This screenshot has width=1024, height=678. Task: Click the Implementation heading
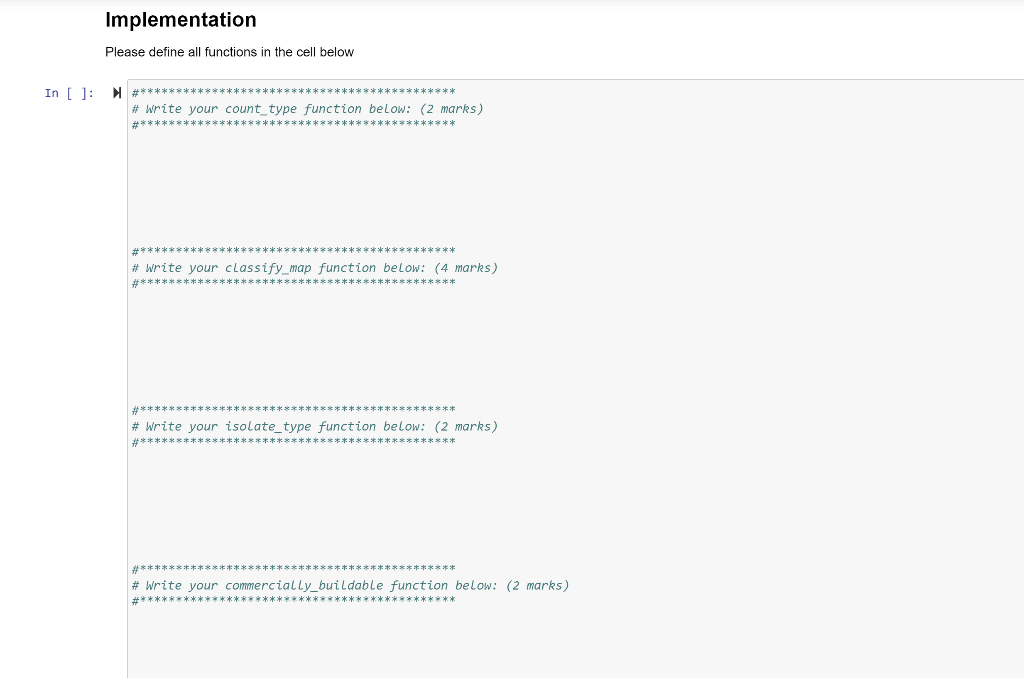coord(180,20)
